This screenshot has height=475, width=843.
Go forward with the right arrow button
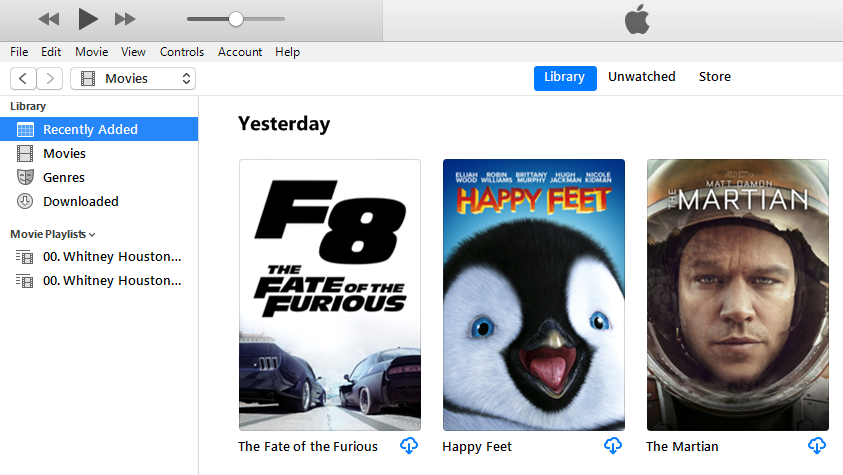(x=49, y=78)
